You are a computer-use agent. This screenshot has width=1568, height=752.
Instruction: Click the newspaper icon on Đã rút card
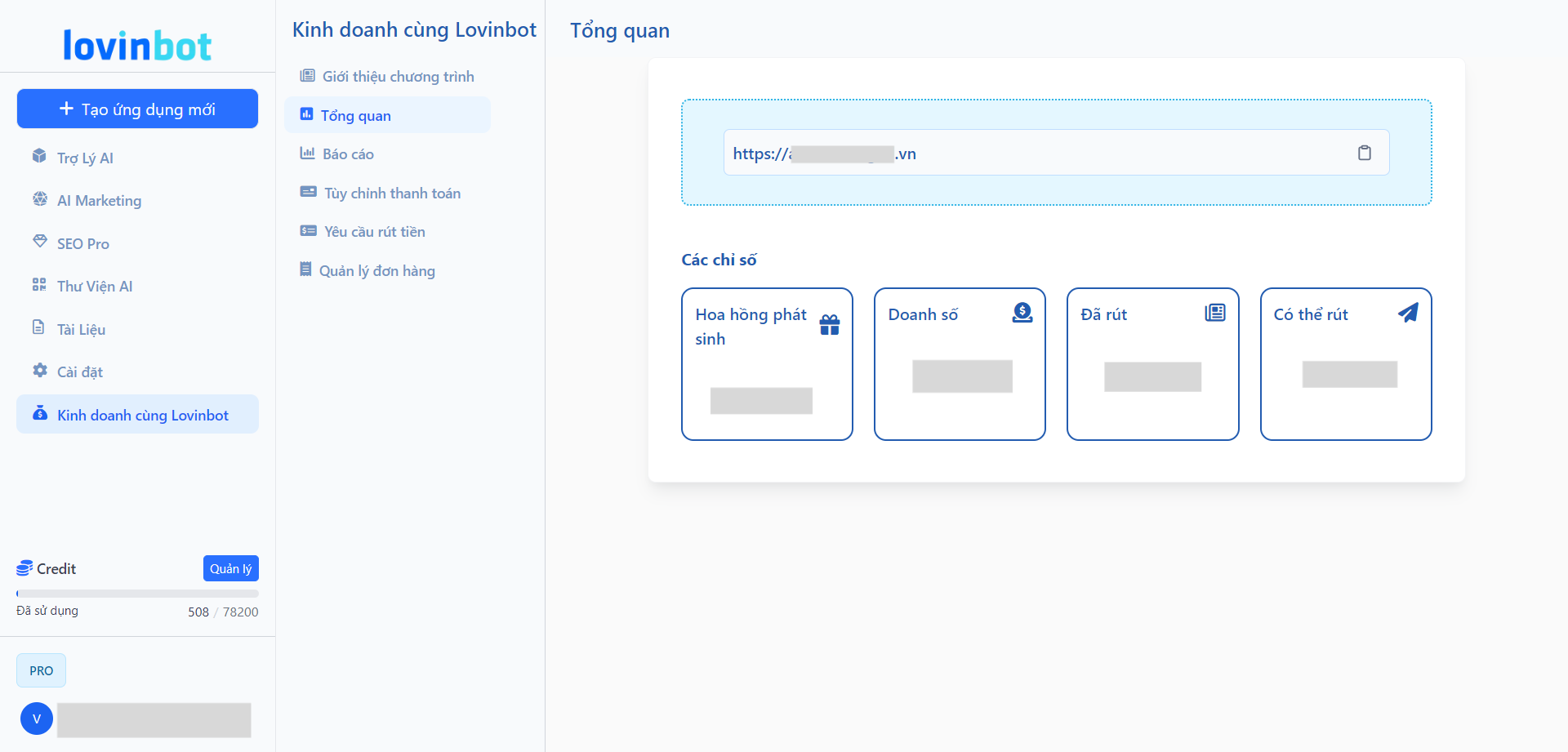click(x=1215, y=313)
